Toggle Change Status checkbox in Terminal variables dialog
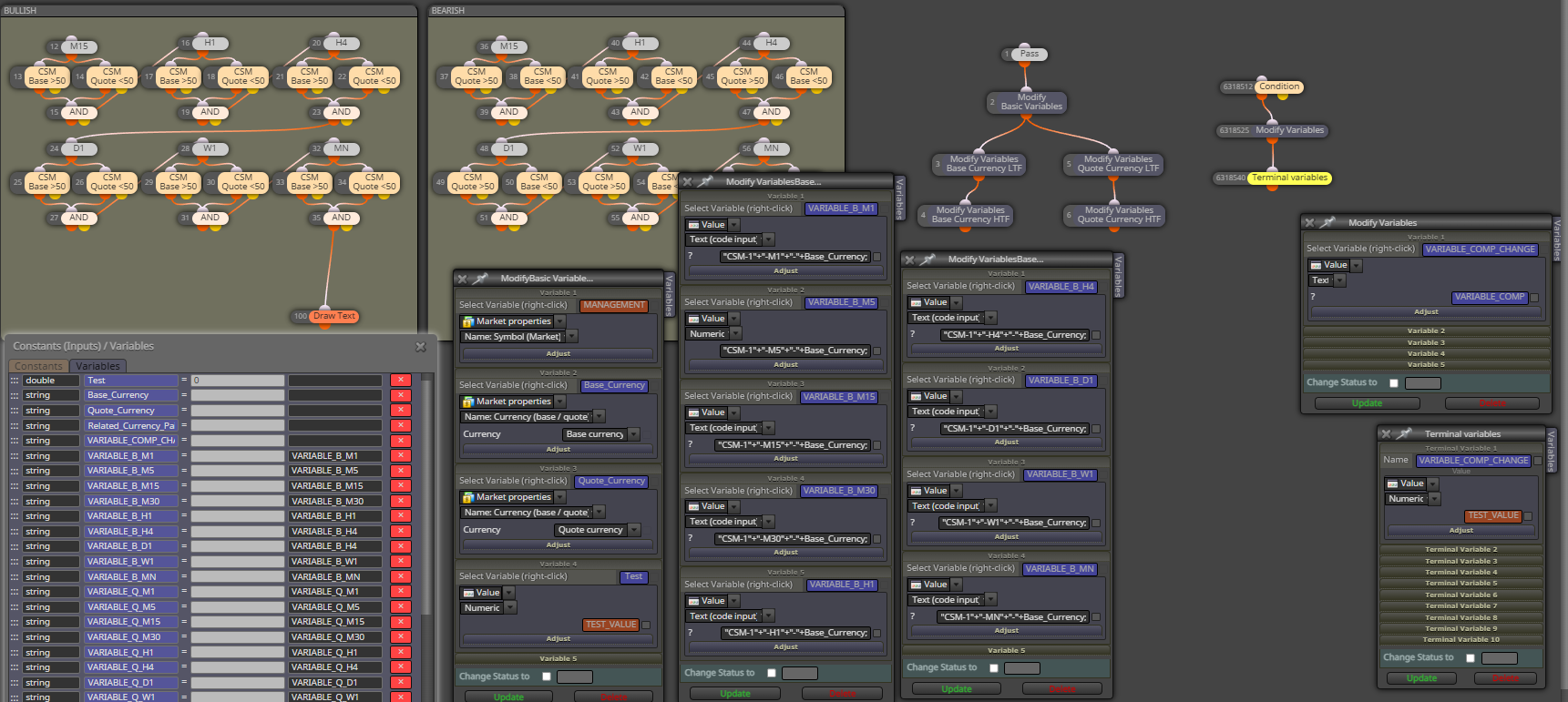Viewport: 1568px width, 702px height. point(1471,657)
